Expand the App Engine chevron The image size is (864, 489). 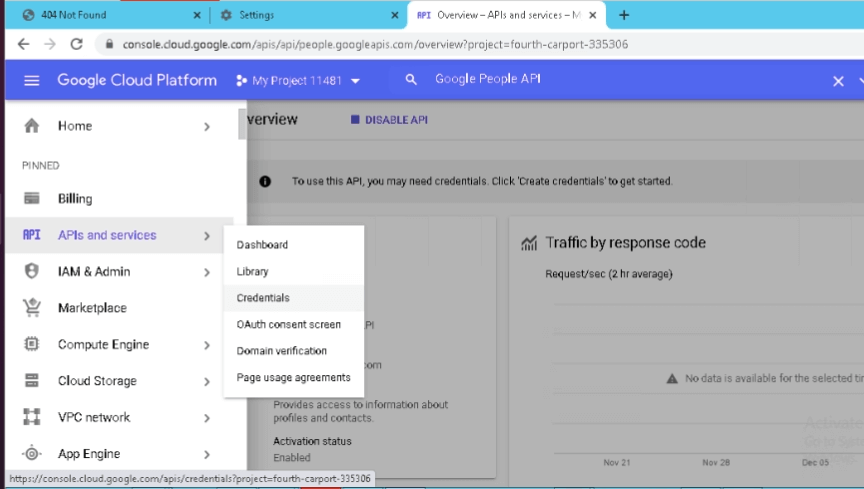[x=207, y=454]
